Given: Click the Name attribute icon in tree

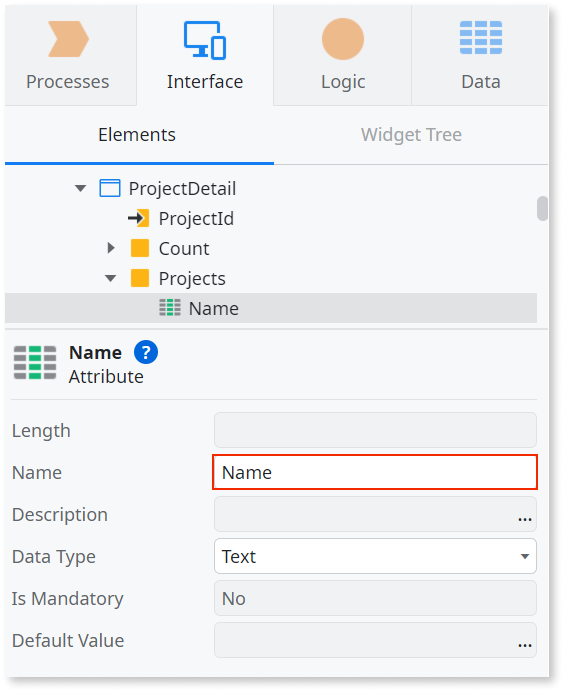Looking at the screenshot, I should point(170,308).
